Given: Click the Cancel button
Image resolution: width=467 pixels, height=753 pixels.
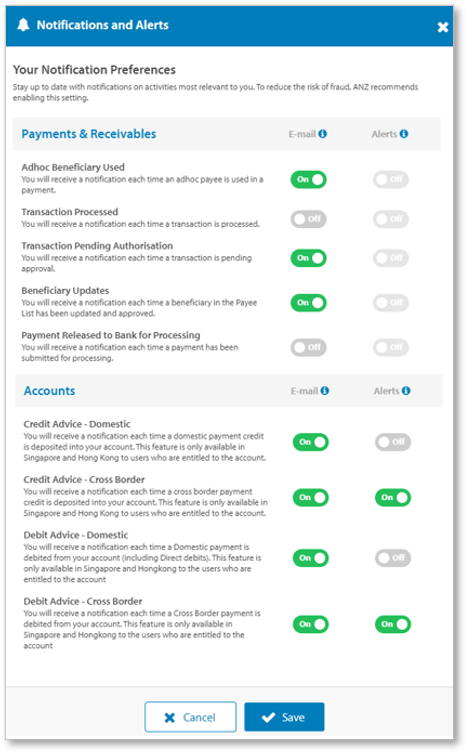Looking at the screenshot, I should 190,717.
